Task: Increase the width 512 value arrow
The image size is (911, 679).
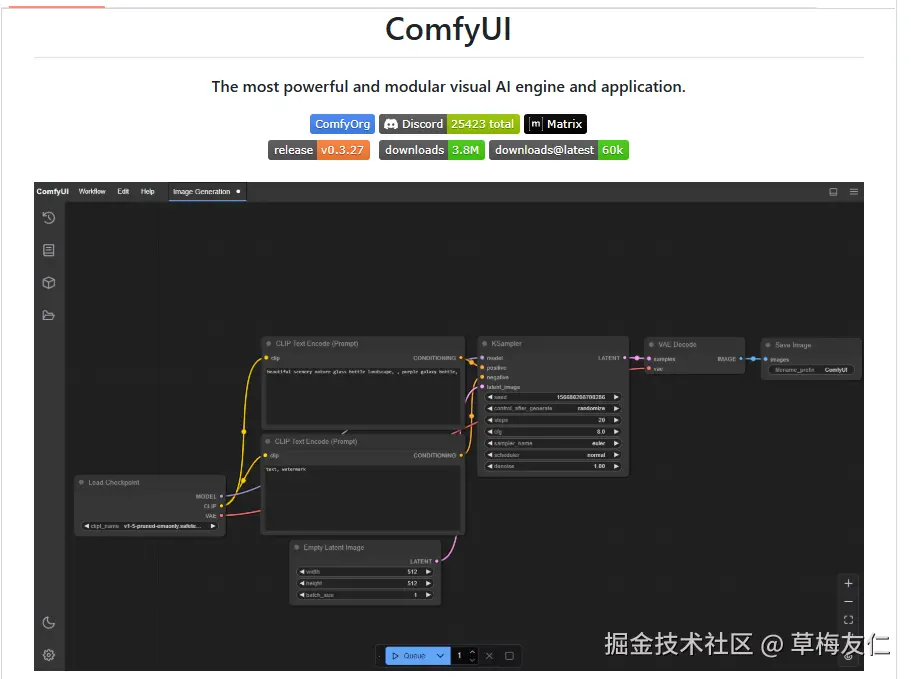Action: tap(428, 572)
